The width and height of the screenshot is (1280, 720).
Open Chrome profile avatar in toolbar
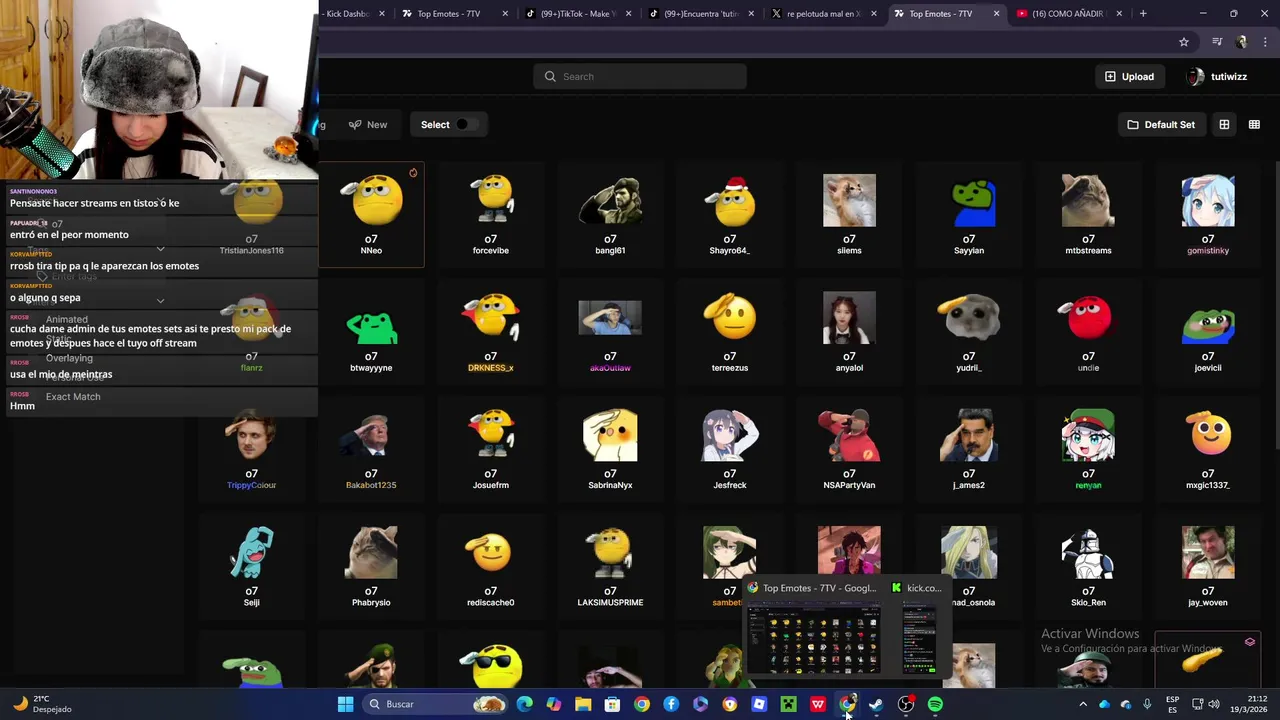[1242, 42]
